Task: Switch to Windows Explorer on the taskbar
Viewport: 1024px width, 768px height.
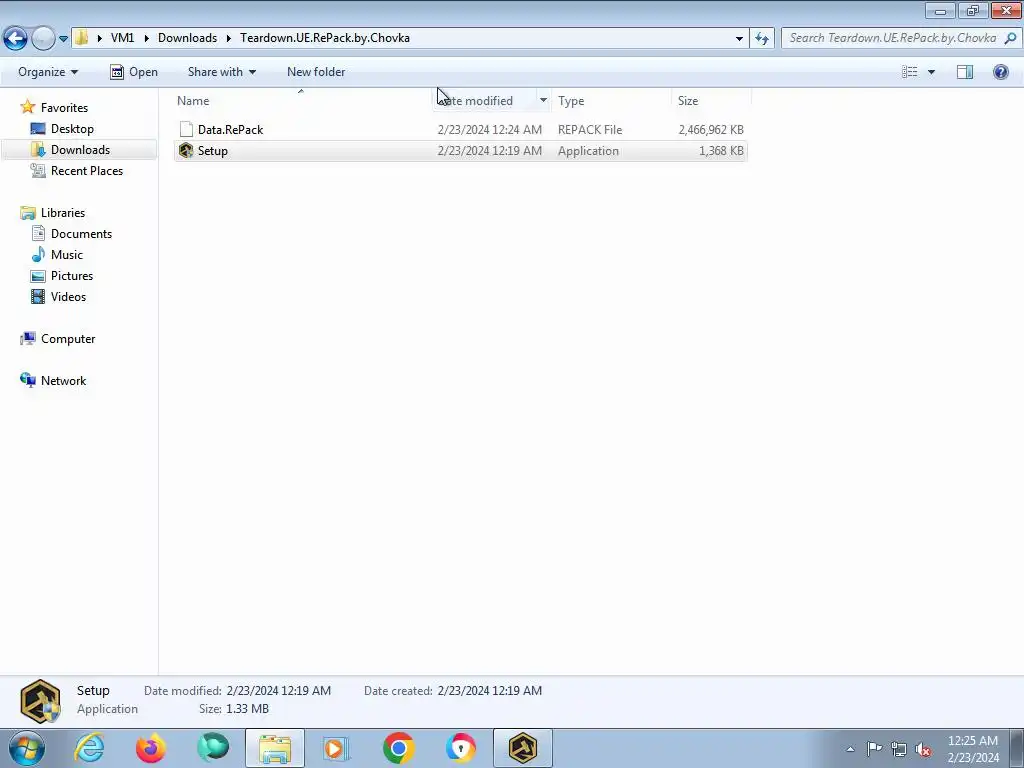Action: click(275, 748)
